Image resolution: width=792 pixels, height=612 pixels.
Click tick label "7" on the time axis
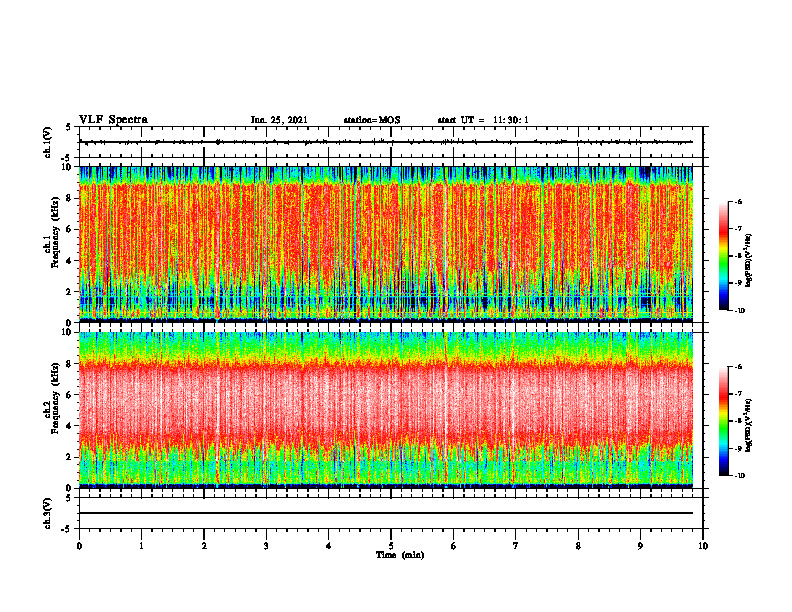point(516,546)
